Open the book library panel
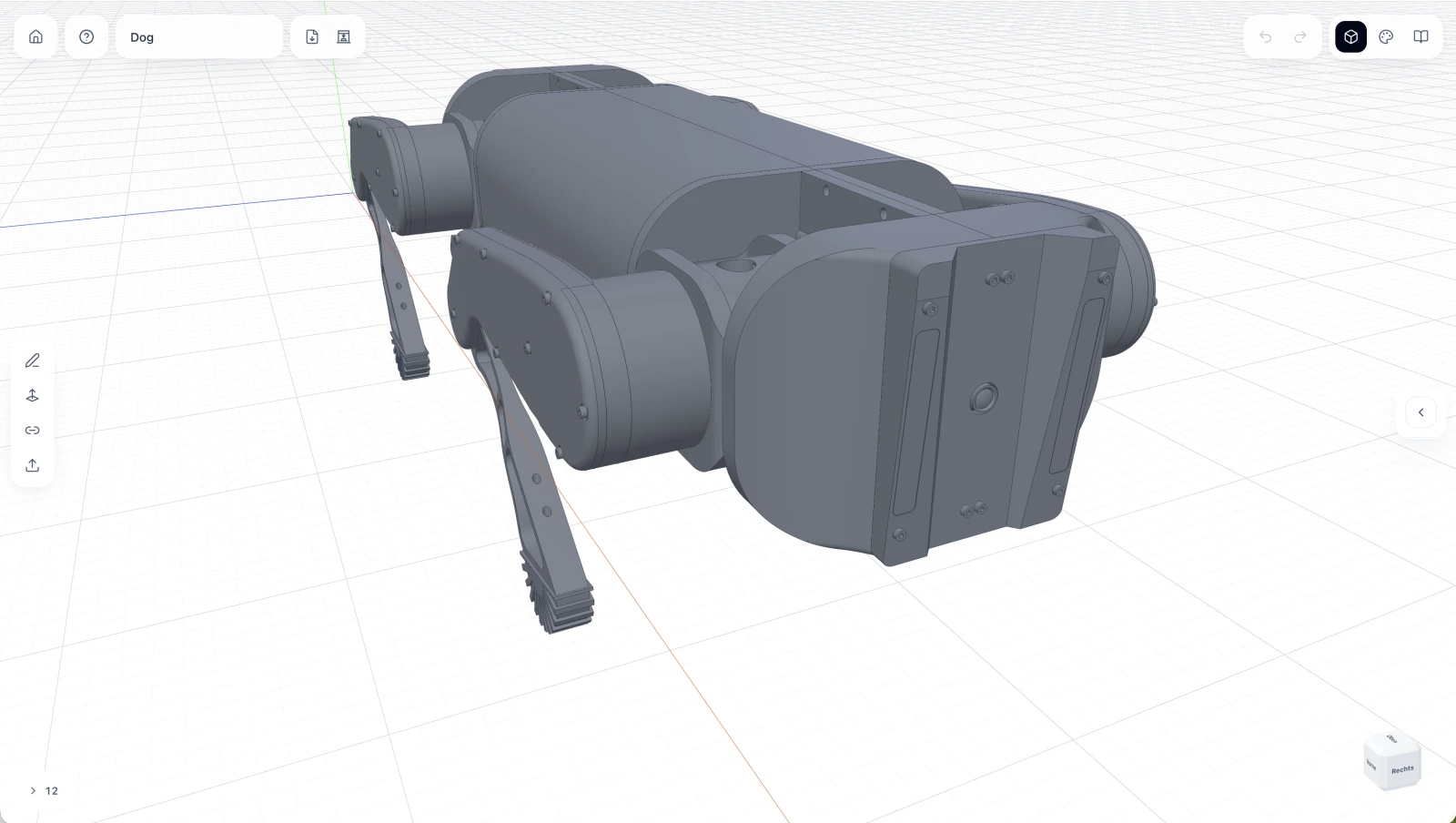Screen dimensions: 1456x823 tap(1421, 36)
